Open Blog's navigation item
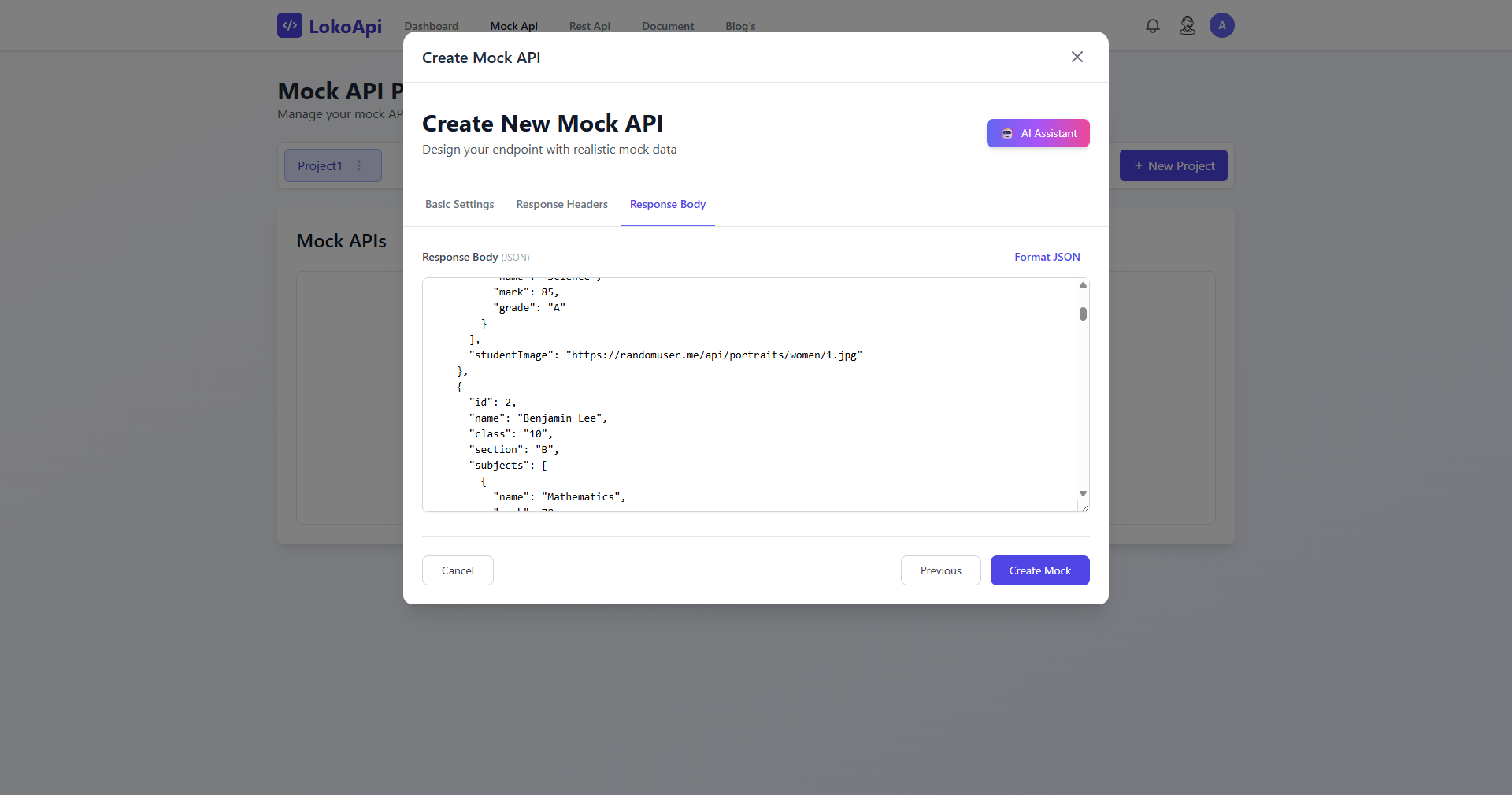This screenshot has width=1512, height=795. 740,26
